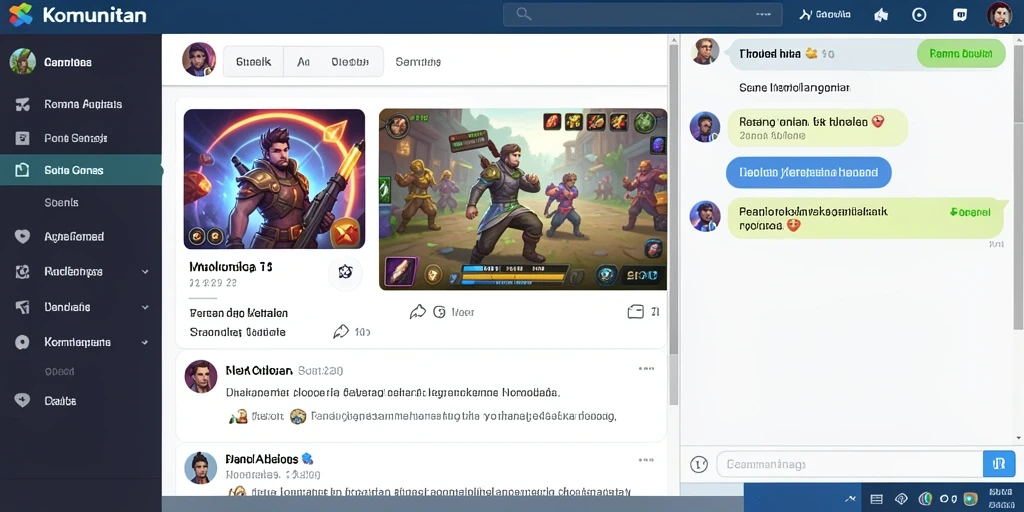The image size is (1024, 512).
Task: Click the emoji icon left of message input
Action: pyautogui.click(x=699, y=464)
